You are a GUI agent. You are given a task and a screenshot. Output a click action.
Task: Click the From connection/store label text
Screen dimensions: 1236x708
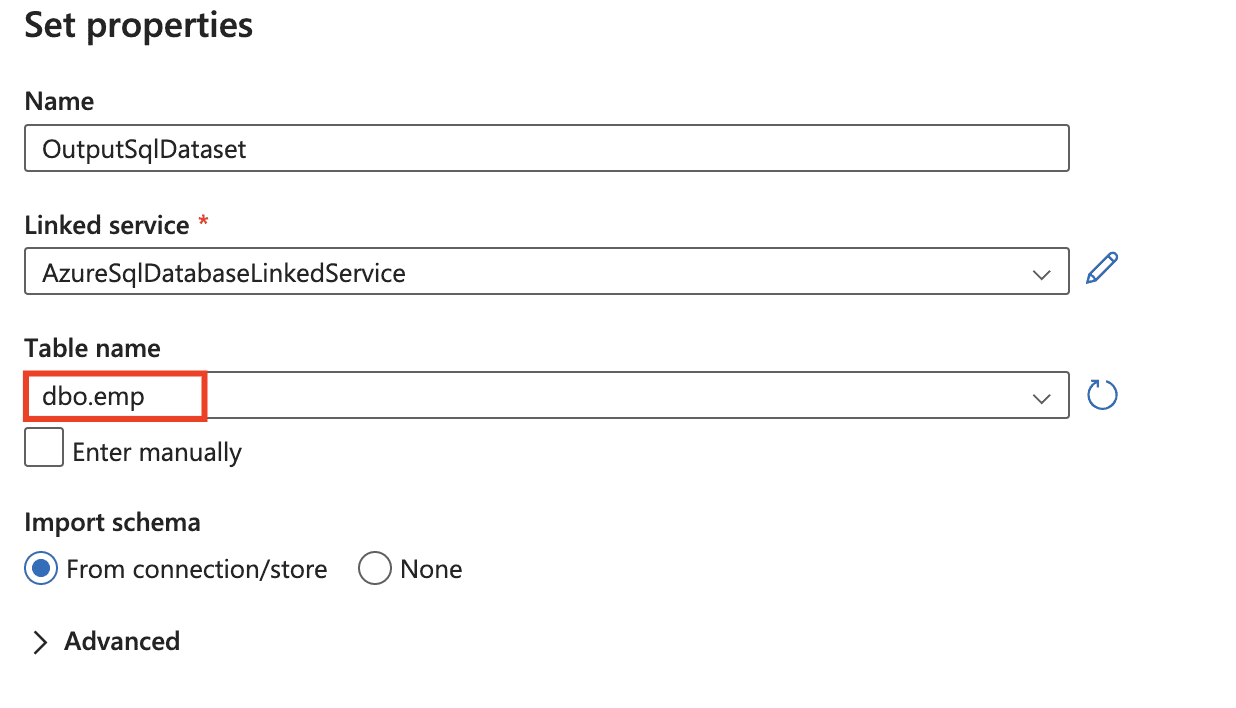[197, 570]
